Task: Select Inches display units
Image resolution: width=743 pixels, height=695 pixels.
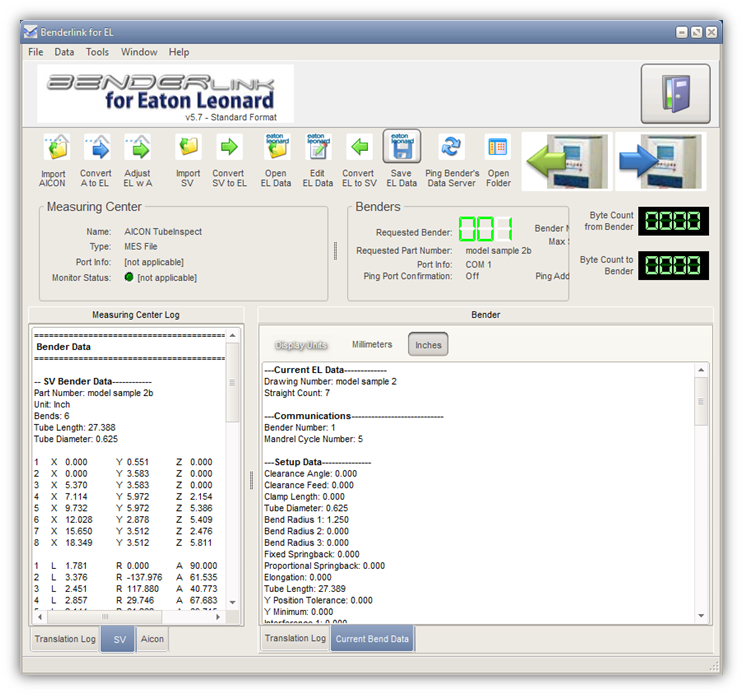Action: [428, 344]
